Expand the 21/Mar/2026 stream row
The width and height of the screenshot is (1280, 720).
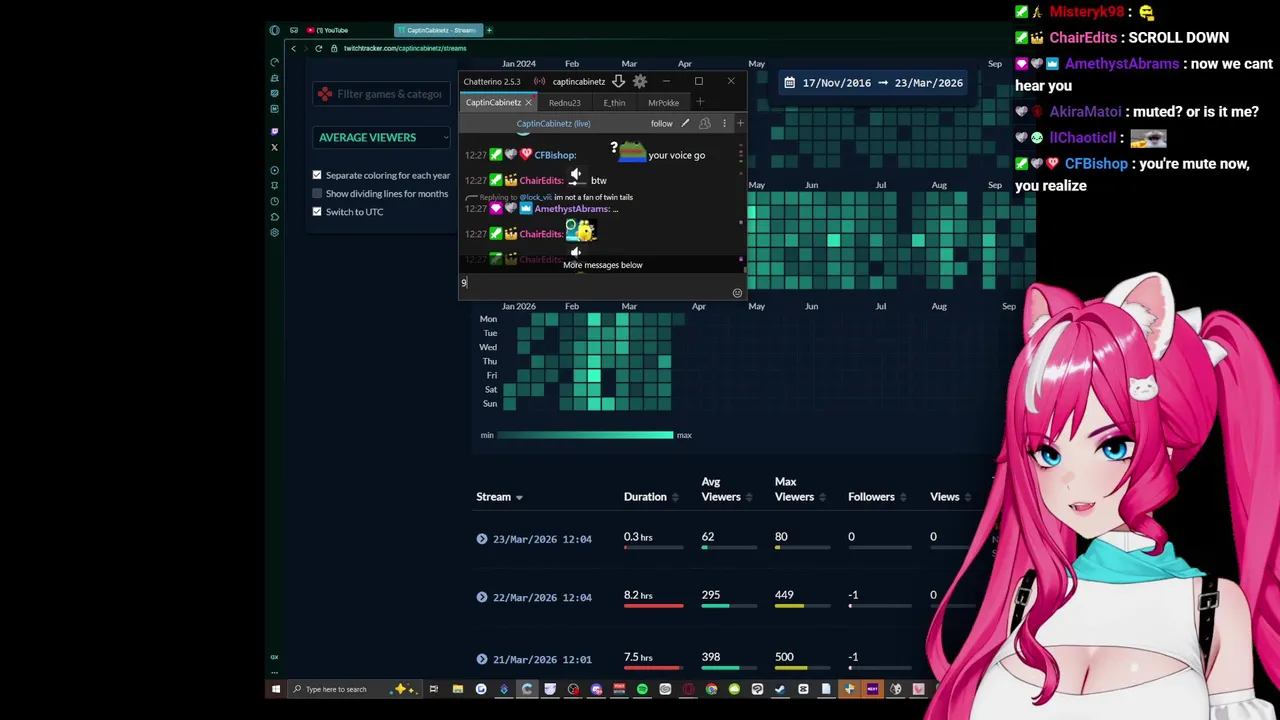482,659
